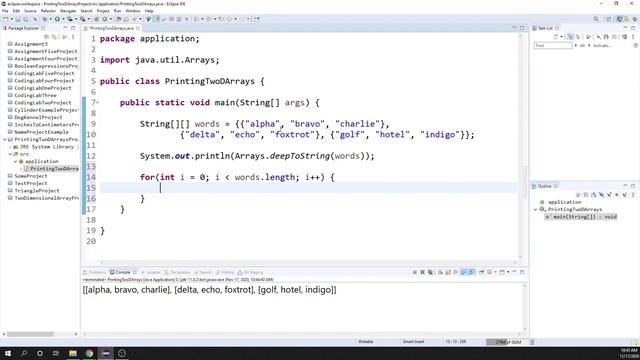Collapse the PrintingTwoDArraysProject tree node
The height and width of the screenshot is (360, 640).
coord(4,139)
